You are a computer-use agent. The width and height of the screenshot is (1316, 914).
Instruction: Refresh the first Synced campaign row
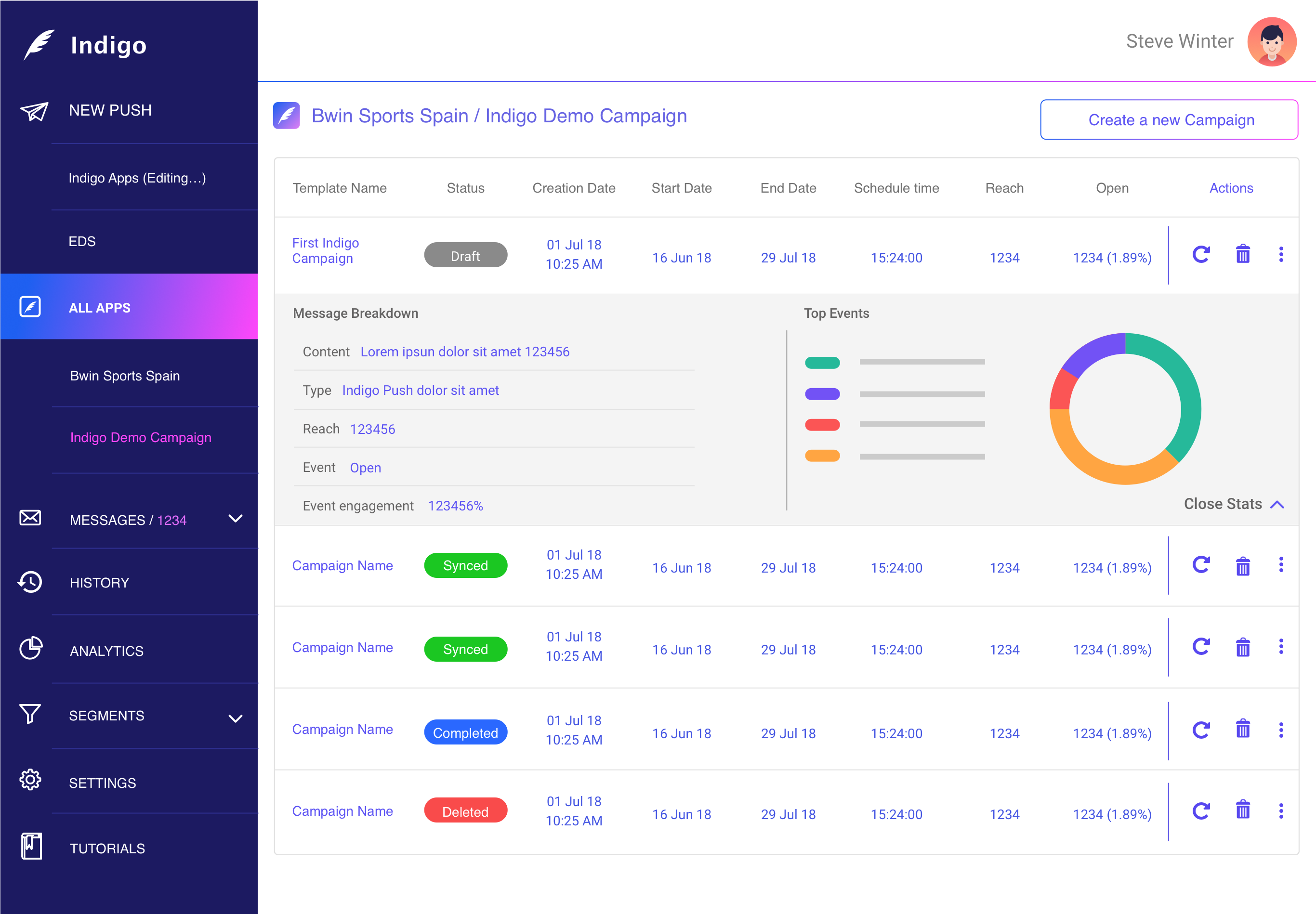pos(1201,565)
